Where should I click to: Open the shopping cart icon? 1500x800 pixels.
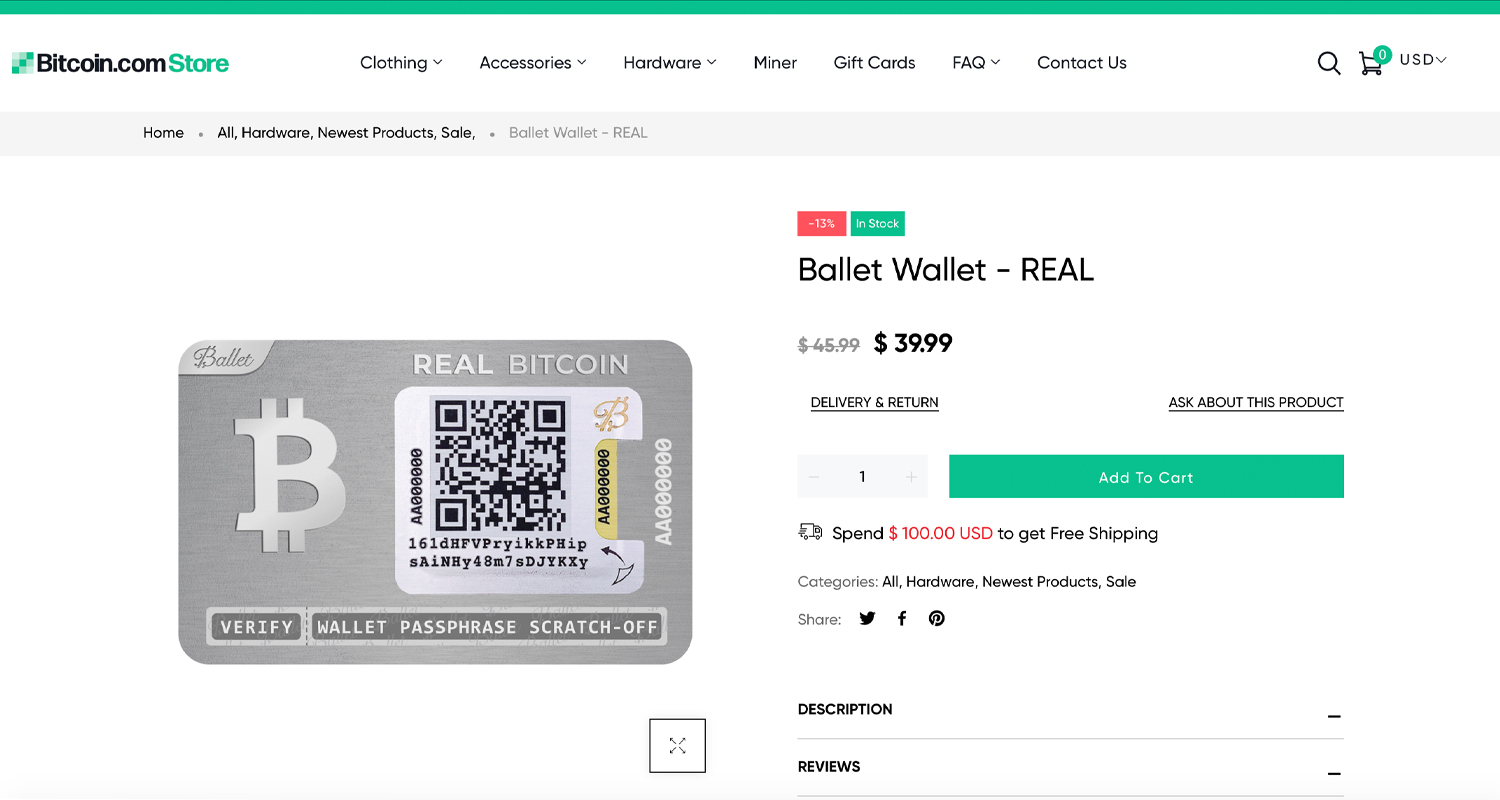point(1370,63)
